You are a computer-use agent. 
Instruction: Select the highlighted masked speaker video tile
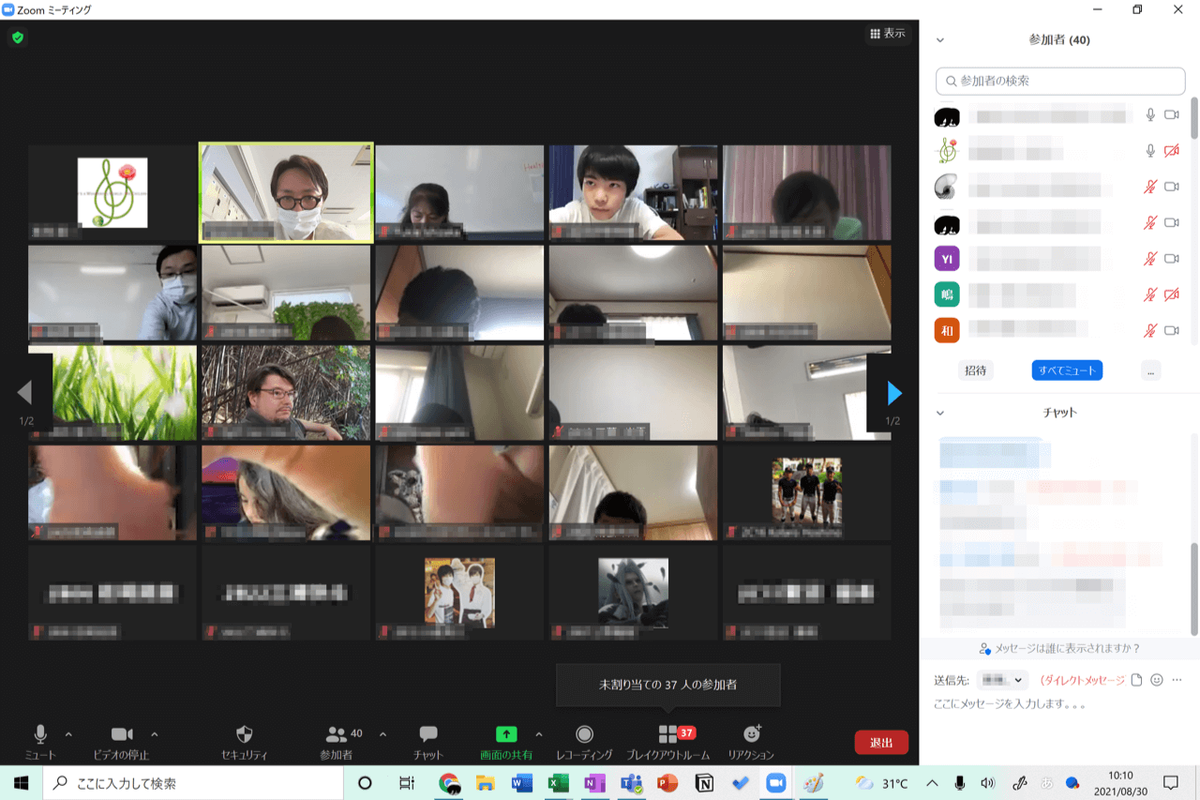click(x=286, y=192)
